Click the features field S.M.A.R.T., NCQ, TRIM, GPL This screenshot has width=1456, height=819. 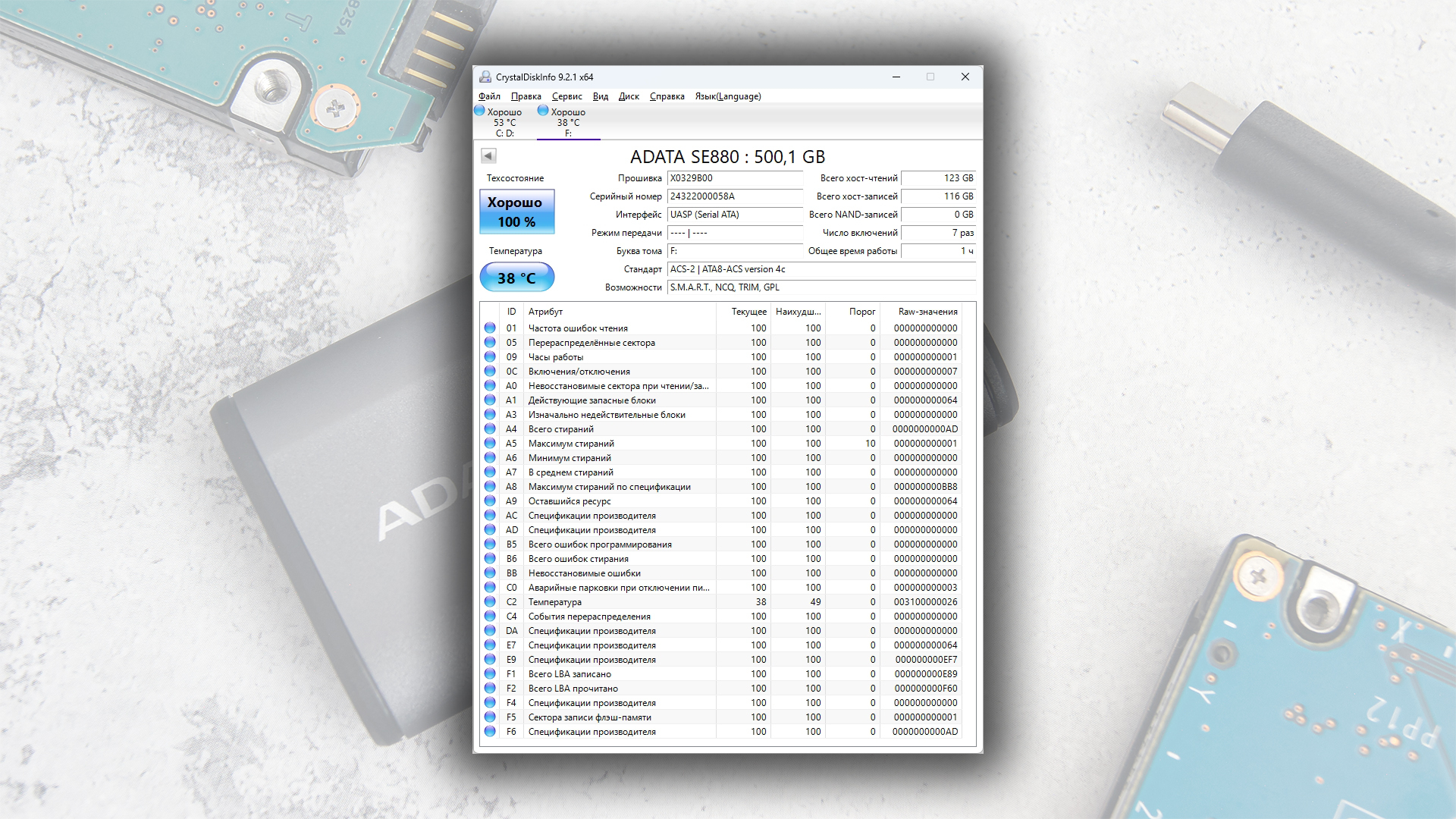[x=821, y=287]
